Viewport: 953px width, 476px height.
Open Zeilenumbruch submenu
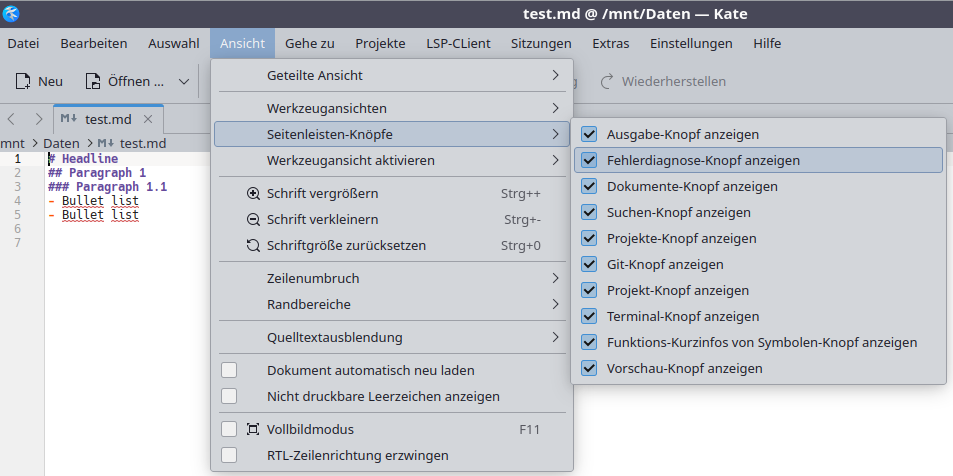(x=392, y=278)
